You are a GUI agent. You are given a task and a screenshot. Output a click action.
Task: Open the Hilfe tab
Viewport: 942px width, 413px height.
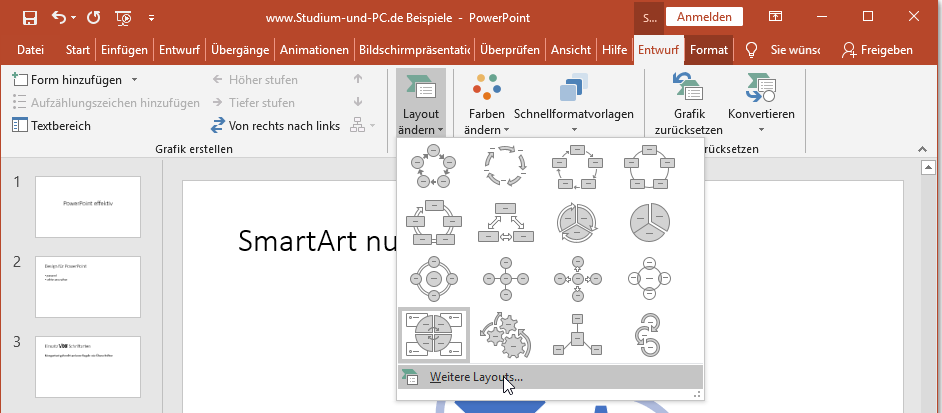point(615,50)
